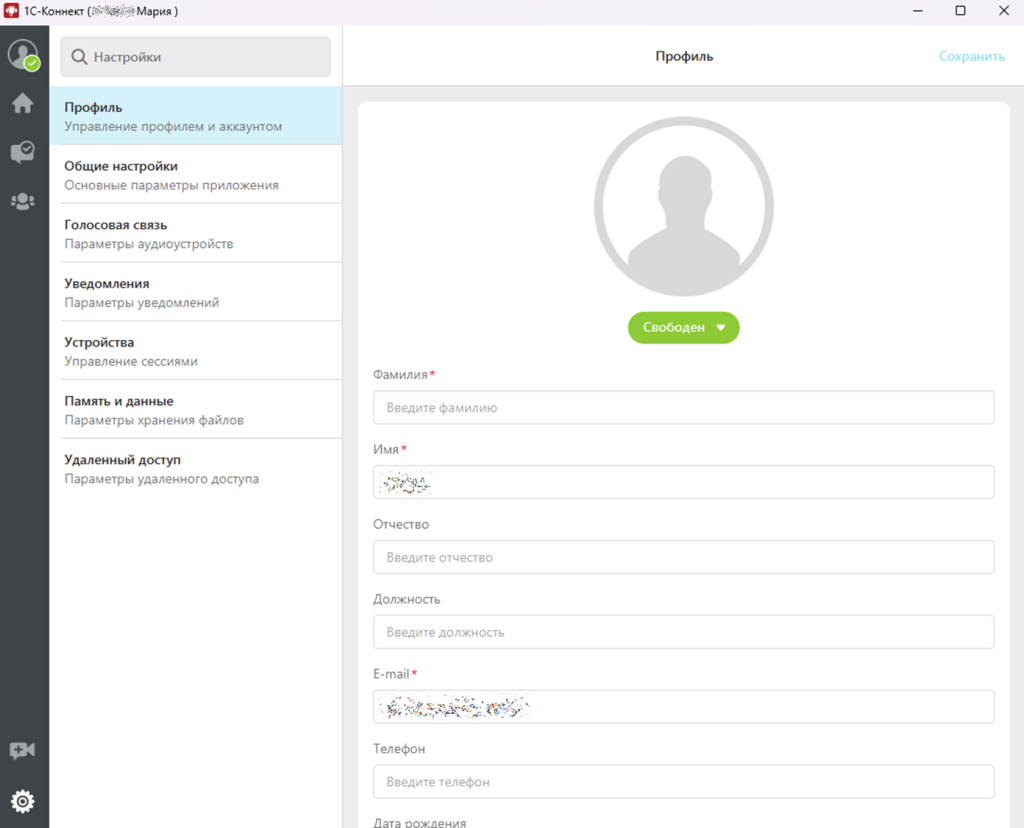Click the Фамилия input field

coord(683,408)
